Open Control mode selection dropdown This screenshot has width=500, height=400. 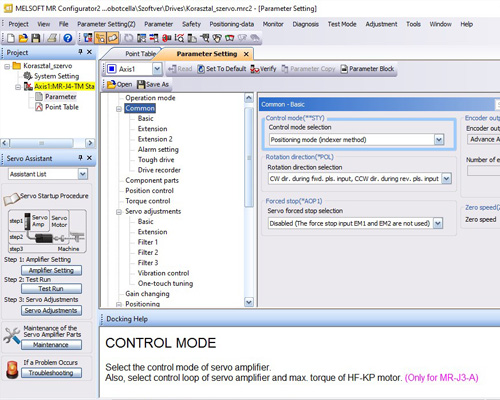click(439, 140)
